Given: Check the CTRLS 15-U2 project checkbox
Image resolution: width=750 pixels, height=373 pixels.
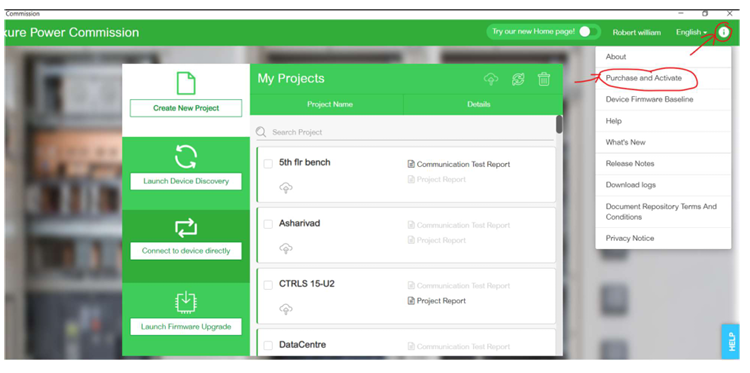Looking at the screenshot, I should pos(268,285).
